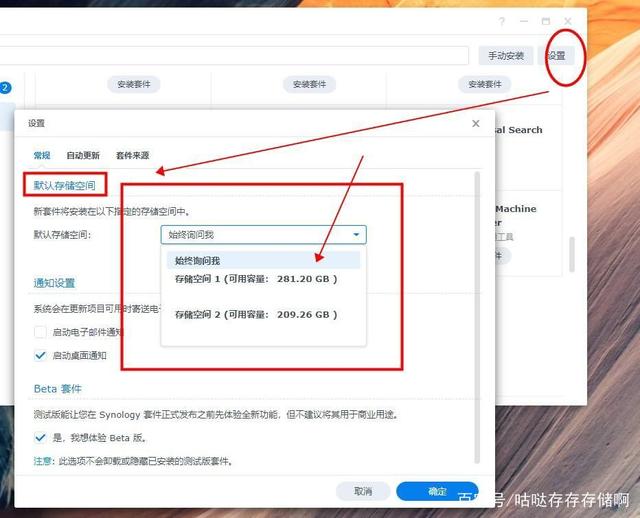The width and height of the screenshot is (640, 518).
Task: Click 取消 to cancel settings
Action: [363, 491]
